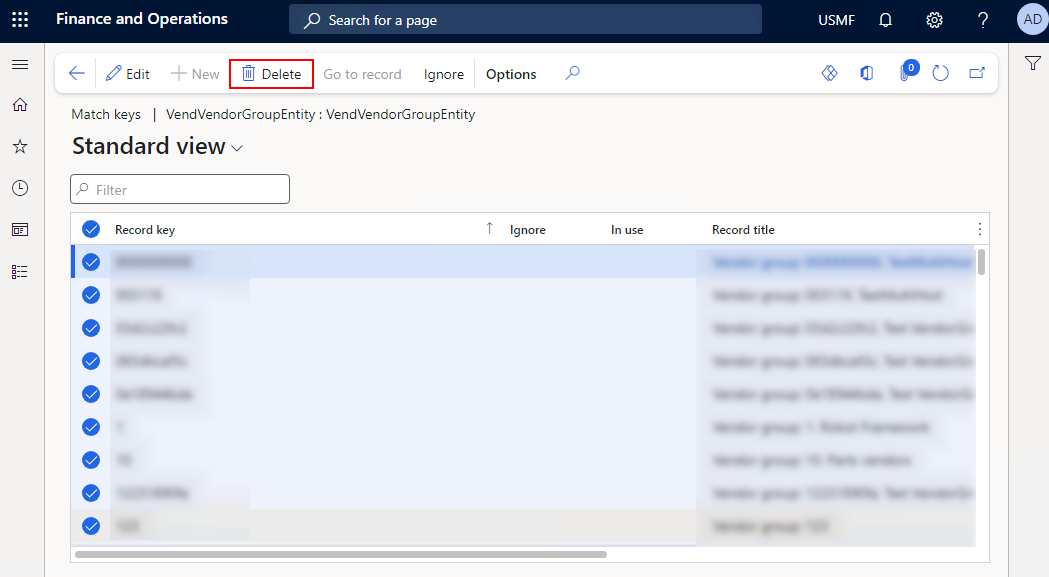Toggle the select-all checkbox in grid header
Viewport: 1049px width, 577px height.
[x=91, y=230]
